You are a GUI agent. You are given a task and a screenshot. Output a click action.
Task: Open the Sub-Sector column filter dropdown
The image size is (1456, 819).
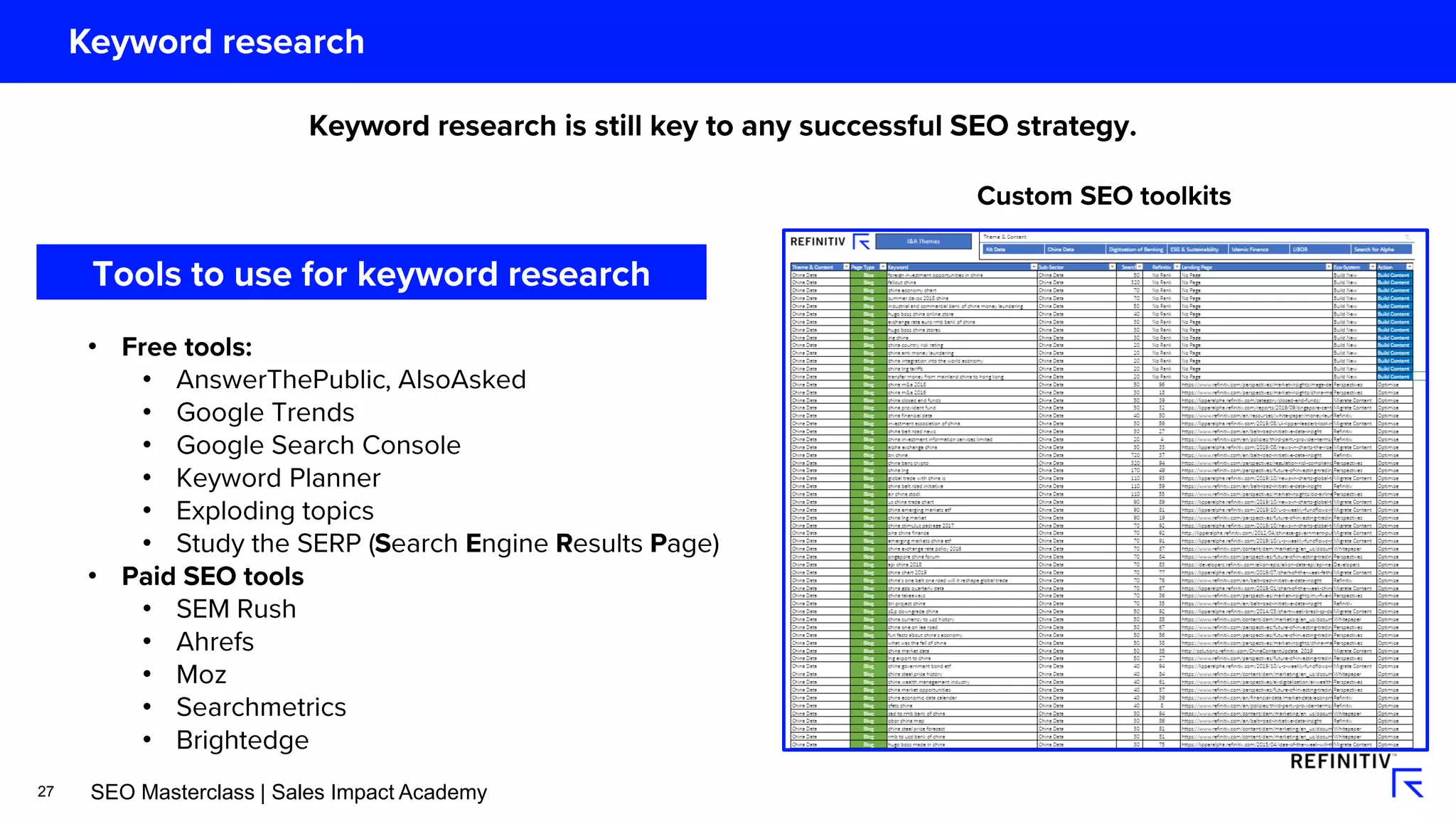click(1112, 267)
